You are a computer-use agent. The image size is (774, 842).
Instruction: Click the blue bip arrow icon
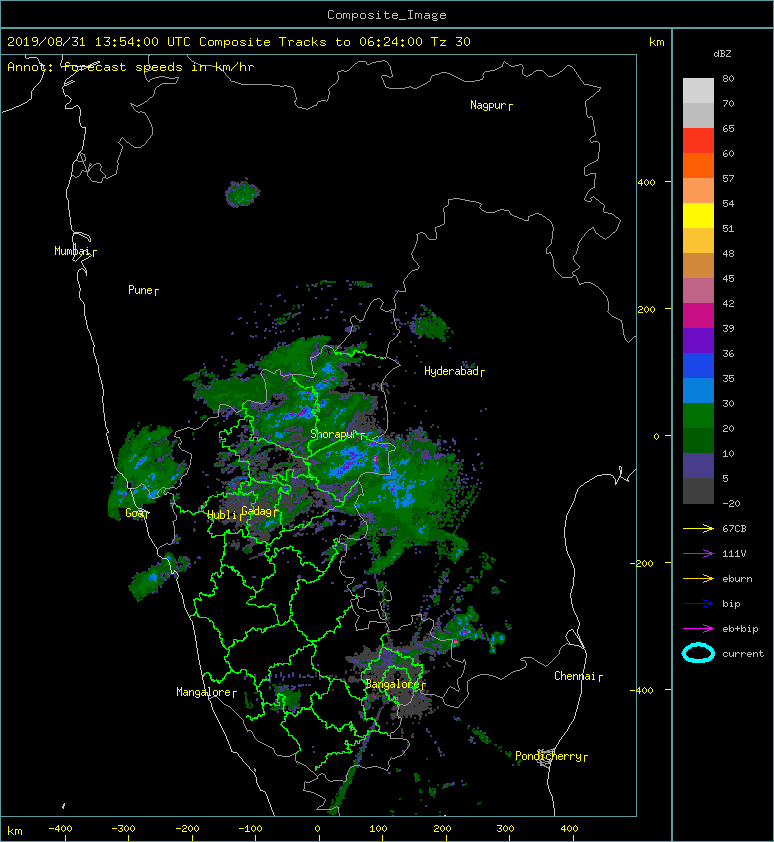coord(698,604)
